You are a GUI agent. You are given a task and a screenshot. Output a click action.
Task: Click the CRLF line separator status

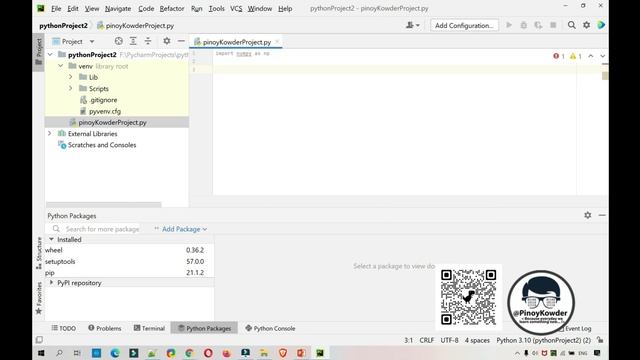[x=427, y=340]
